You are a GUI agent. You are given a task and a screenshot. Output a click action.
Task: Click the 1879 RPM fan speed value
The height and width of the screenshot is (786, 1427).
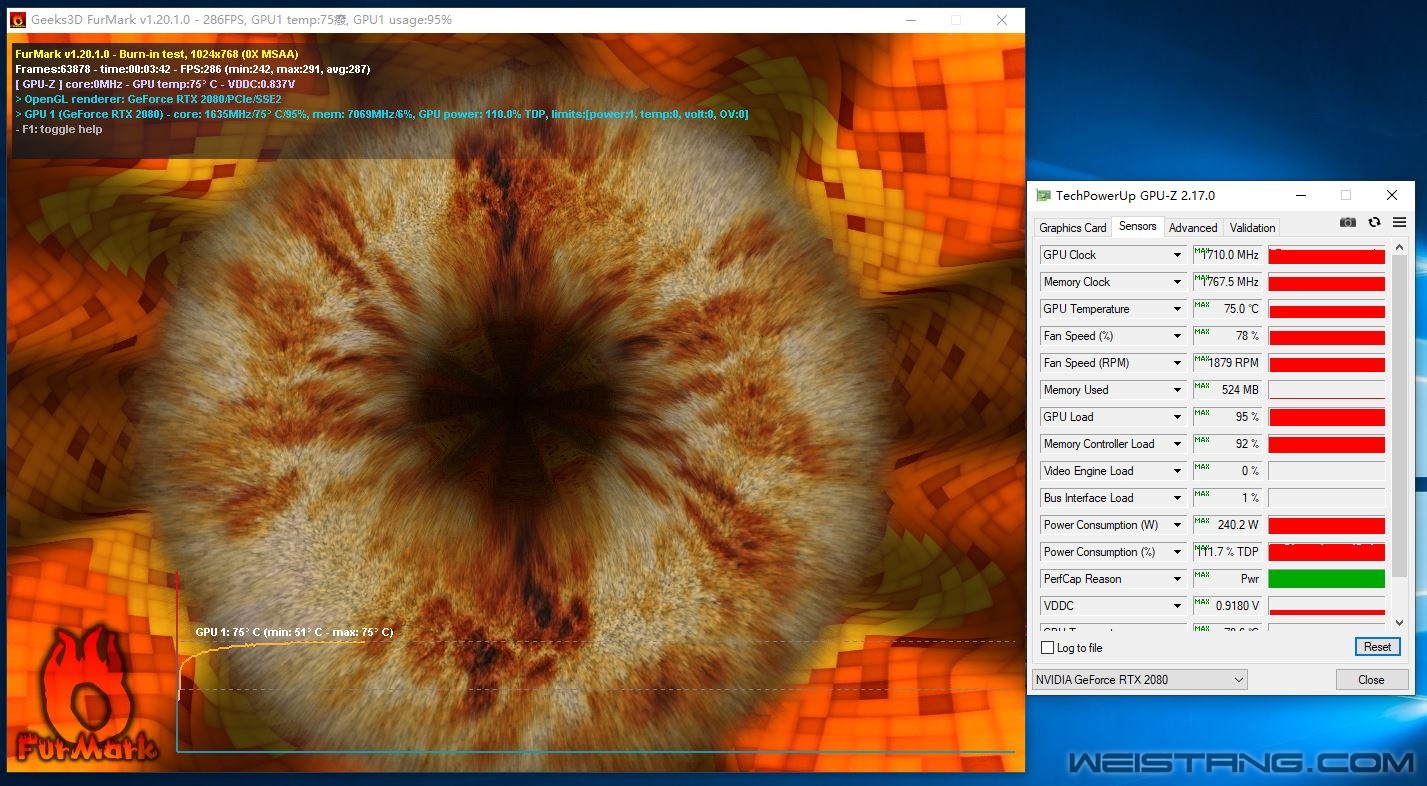pyautogui.click(x=1228, y=363)
